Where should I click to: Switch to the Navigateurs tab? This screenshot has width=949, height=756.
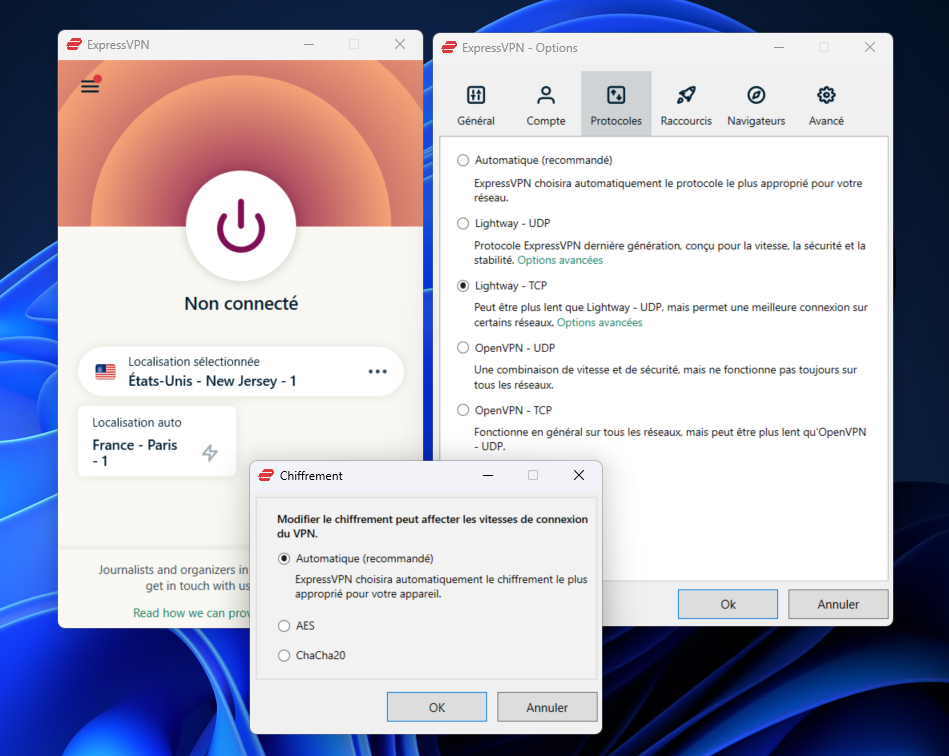click(x=756, y=104)
